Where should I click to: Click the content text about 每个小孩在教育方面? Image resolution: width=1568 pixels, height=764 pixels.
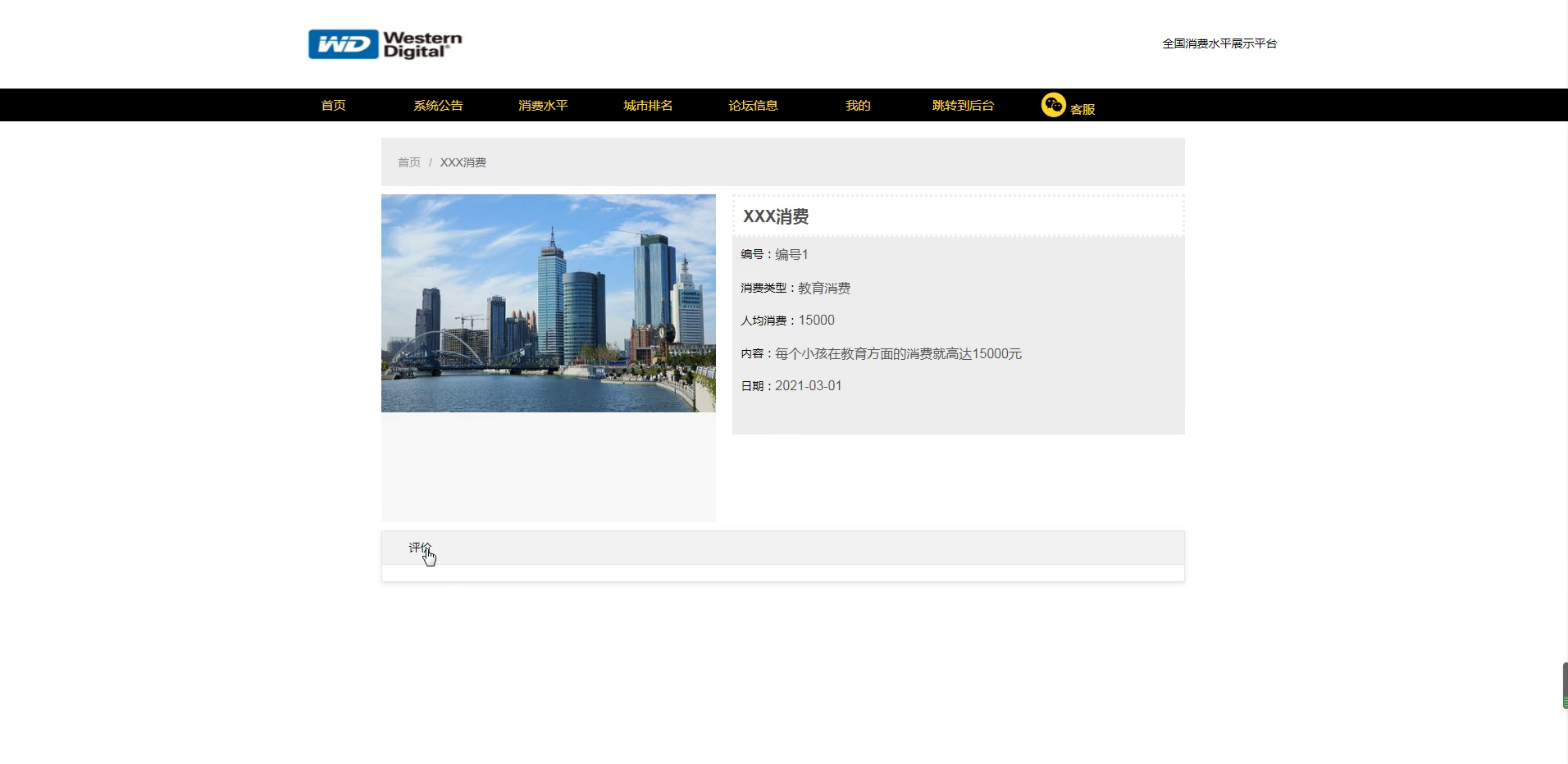[x=898, y=354]
